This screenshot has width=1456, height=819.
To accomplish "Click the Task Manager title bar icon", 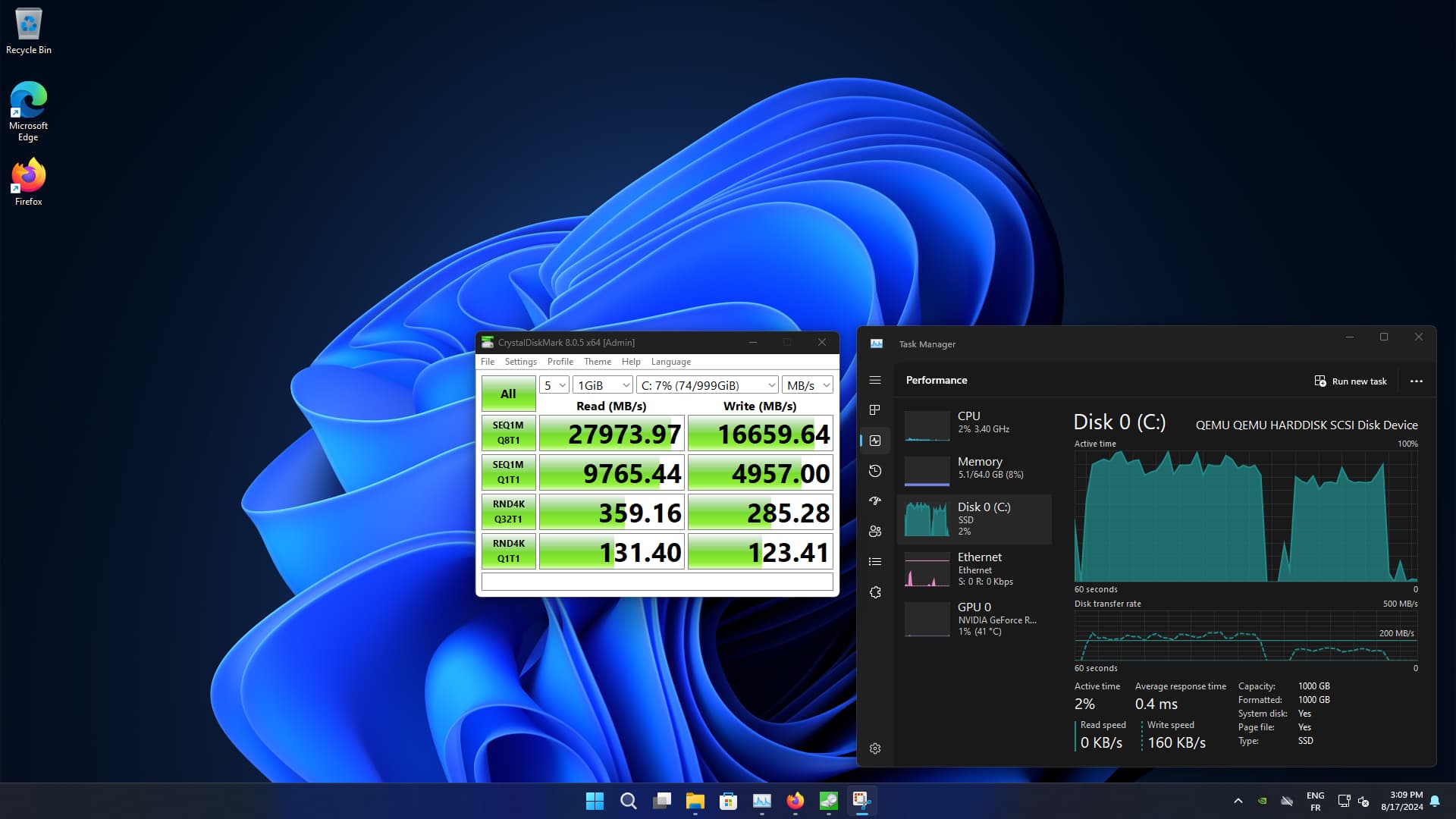I will coord(877,344).
